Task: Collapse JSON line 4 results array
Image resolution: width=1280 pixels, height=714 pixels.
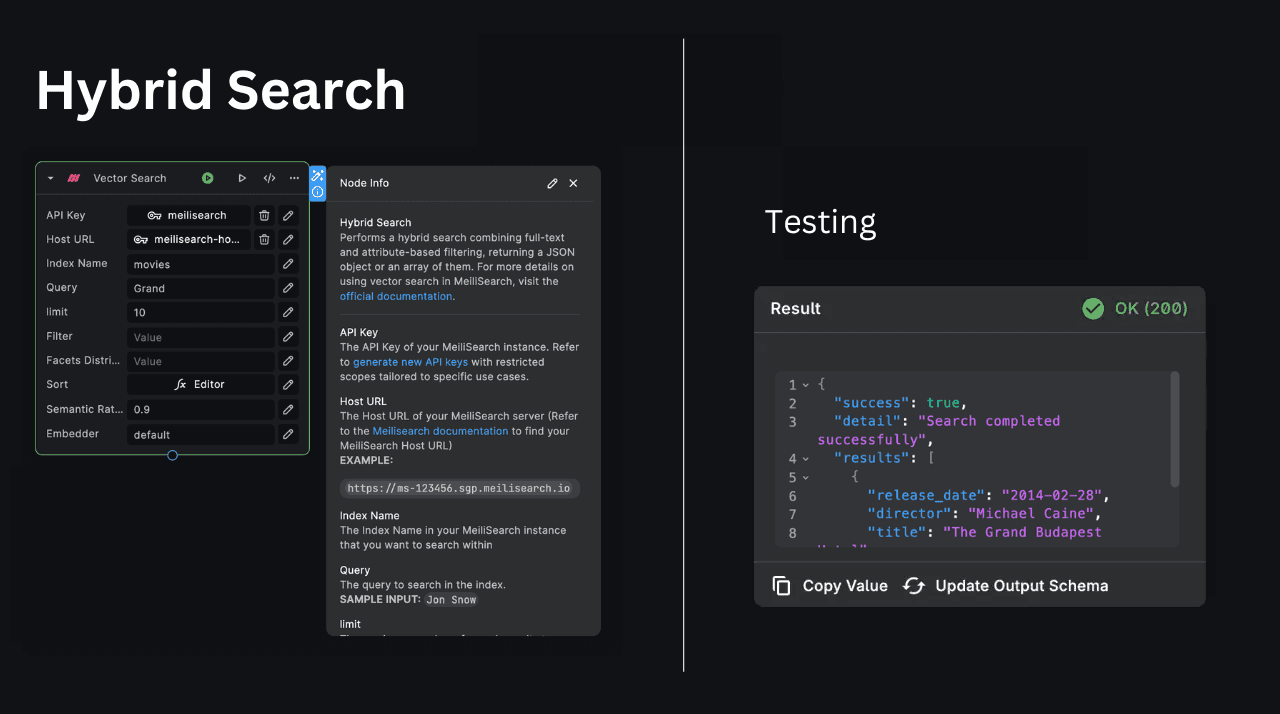Action: click(806, 459)
